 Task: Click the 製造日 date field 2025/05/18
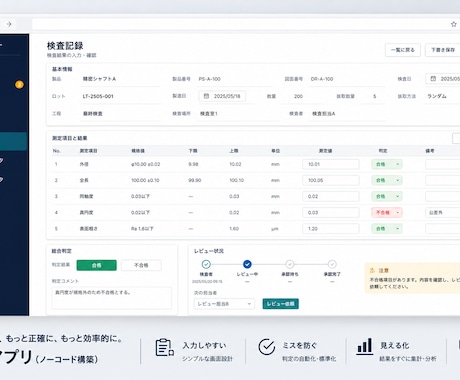click(x=222, y=96)
